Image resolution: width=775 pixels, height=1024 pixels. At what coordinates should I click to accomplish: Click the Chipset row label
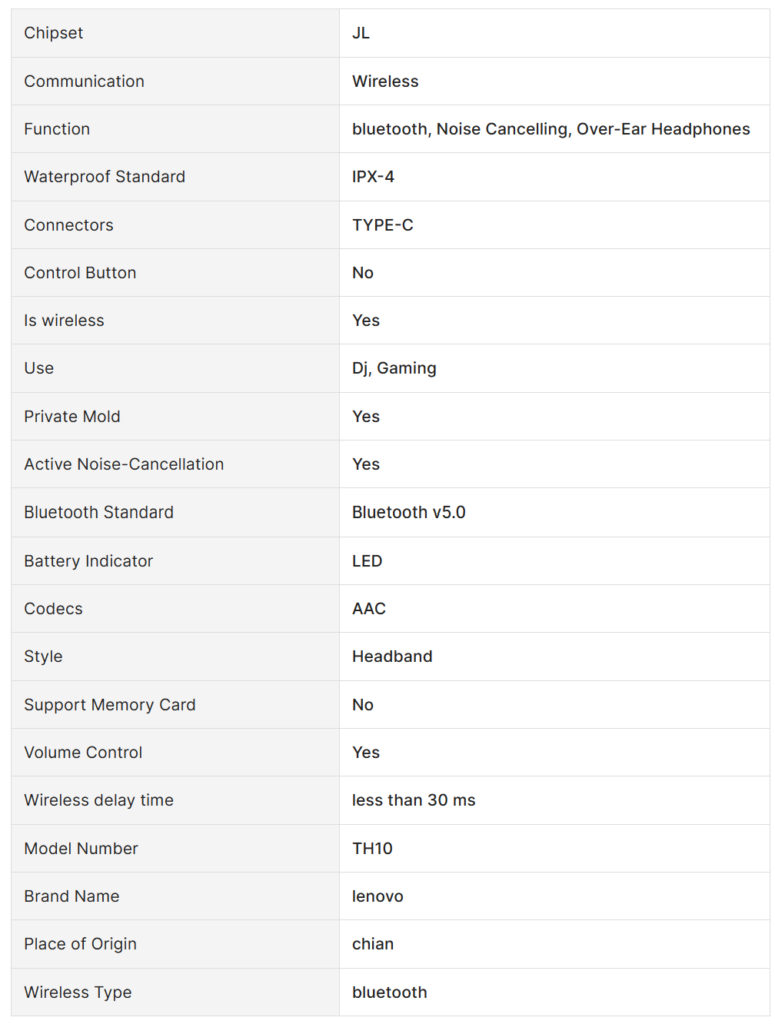(x=54, y=33)
